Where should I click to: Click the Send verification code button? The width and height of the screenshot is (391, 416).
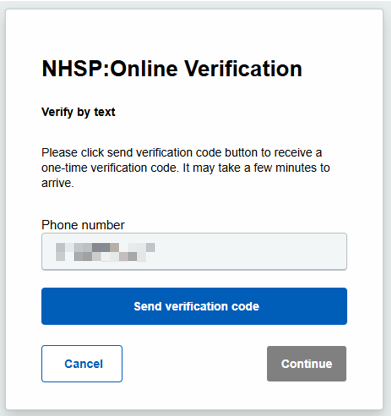coord(194,306)
